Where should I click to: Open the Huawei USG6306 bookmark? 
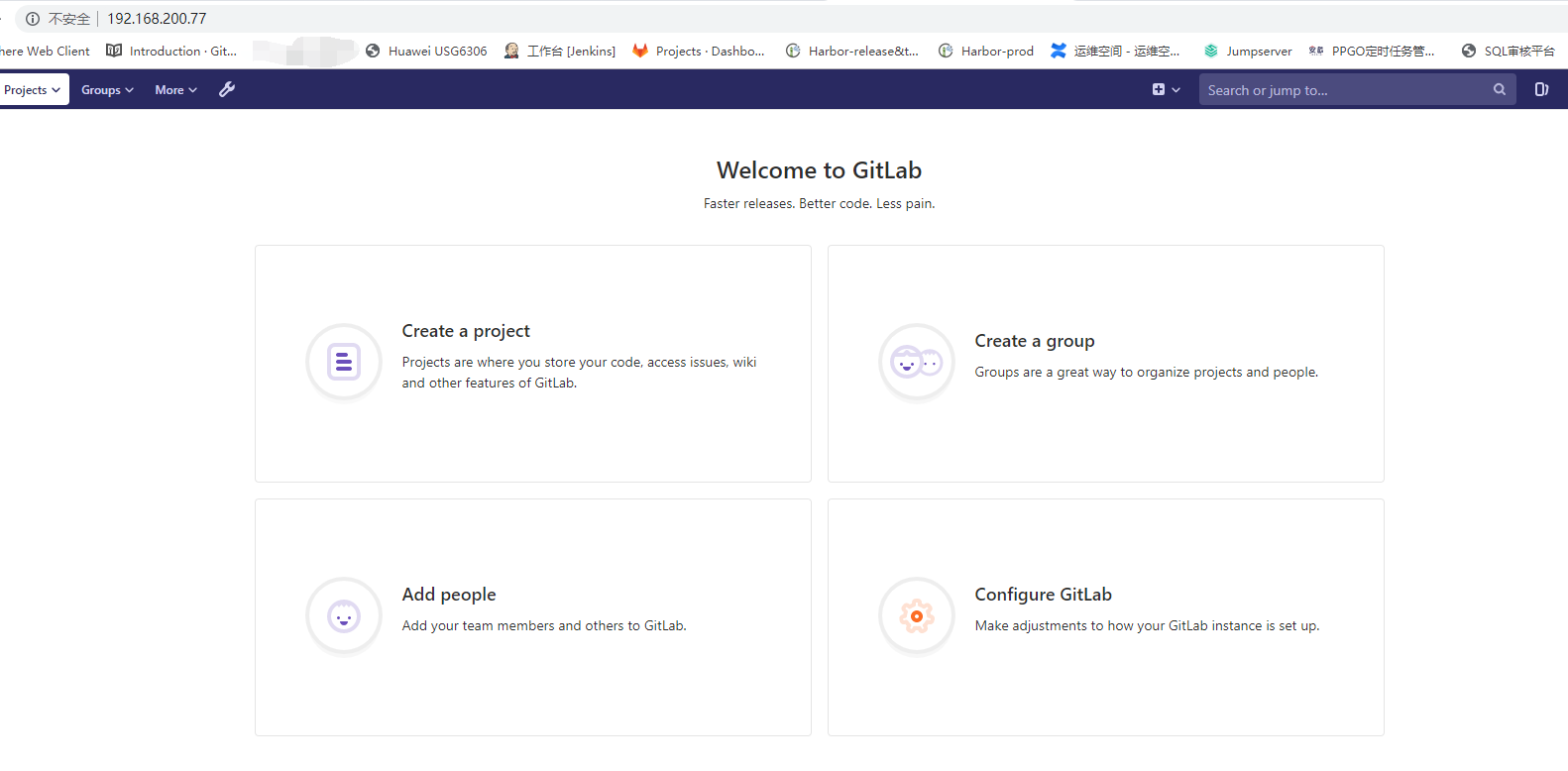click(x=426, y=51)
